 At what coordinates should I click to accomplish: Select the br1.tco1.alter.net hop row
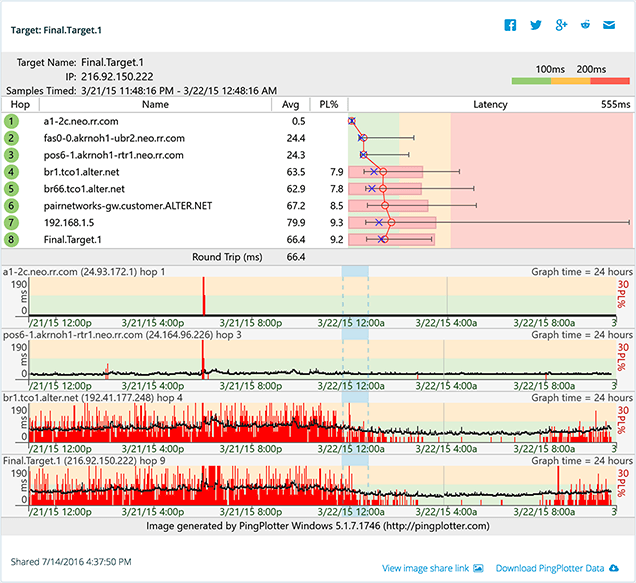tap(82, 172)
